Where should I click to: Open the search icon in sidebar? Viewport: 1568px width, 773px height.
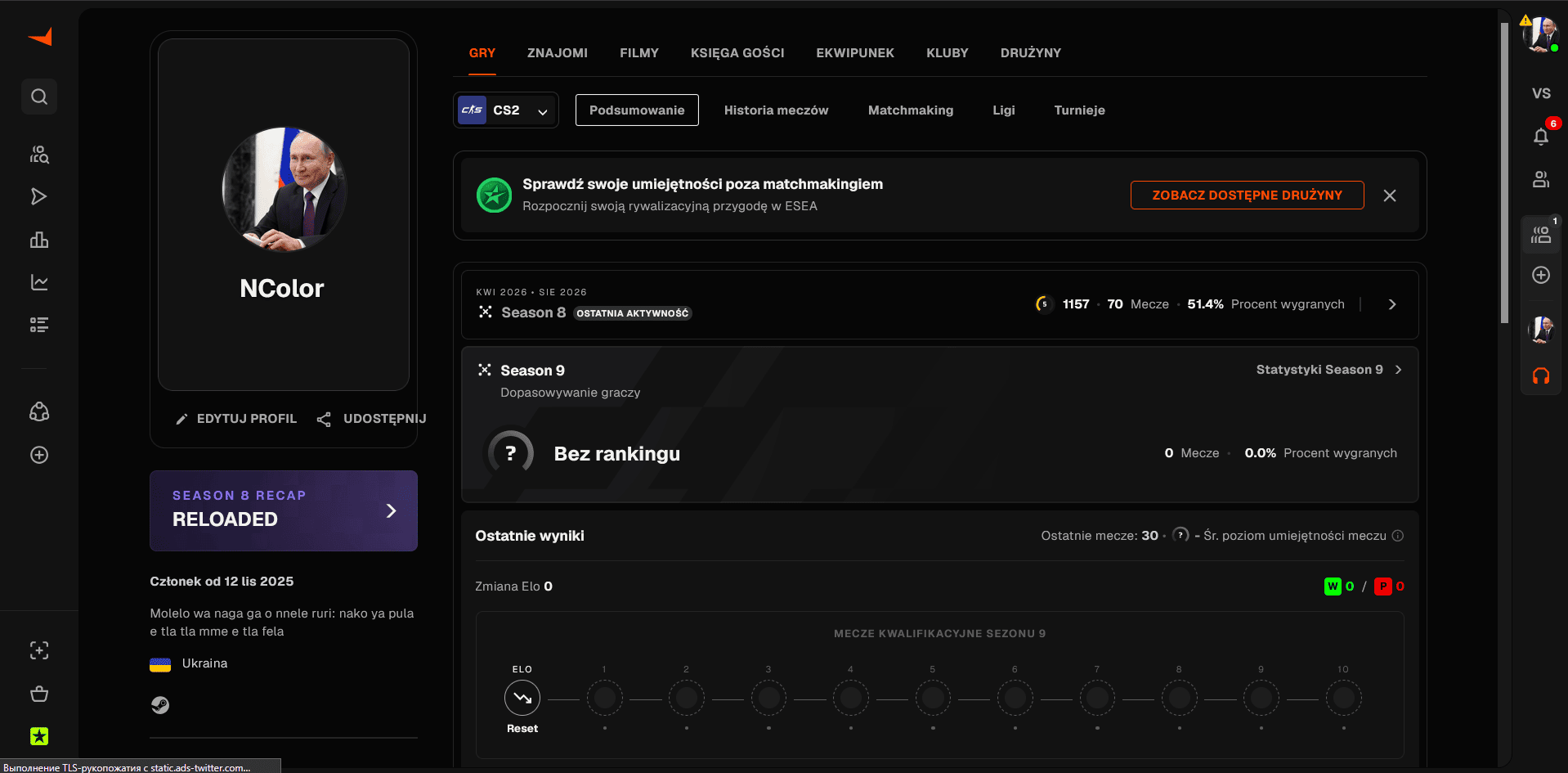(x=39, y=97)
